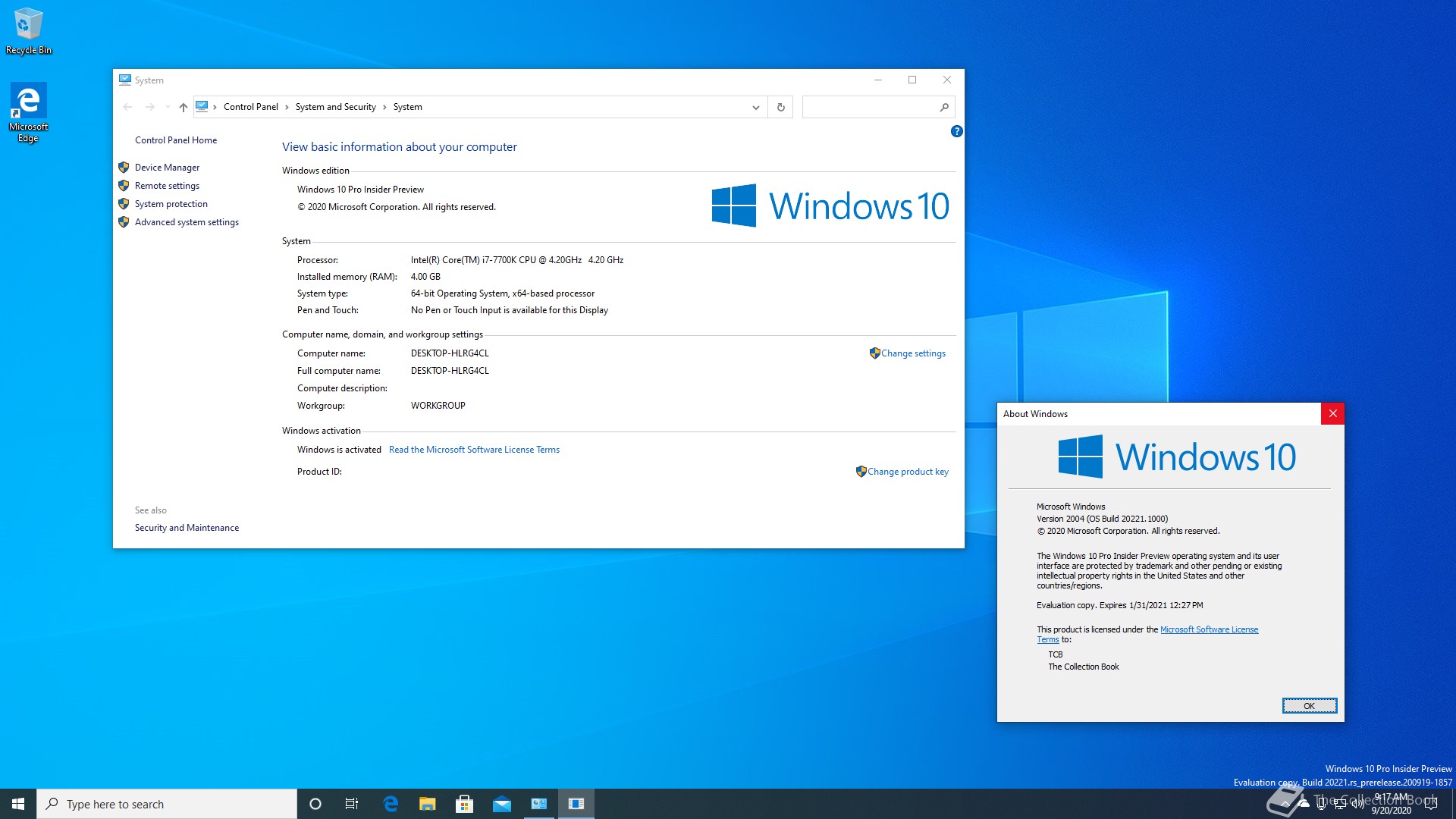Open Microsoft Software License Terms in About Windows
Screen dimensions: 1456x819
click(1209, 629)
